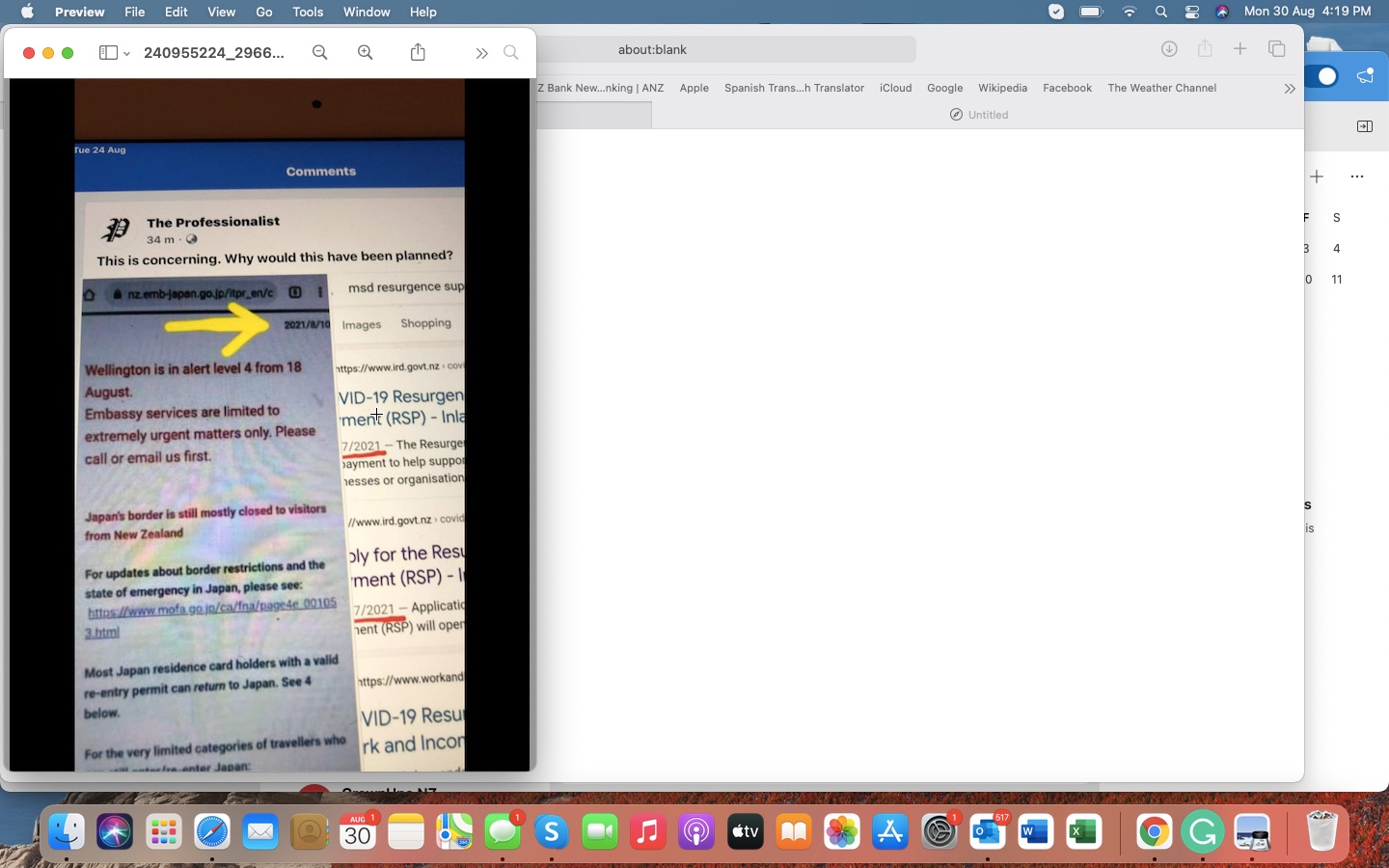1389x868 pixels.
Task: Open the View menu
Action: click(x=221, y=12)
